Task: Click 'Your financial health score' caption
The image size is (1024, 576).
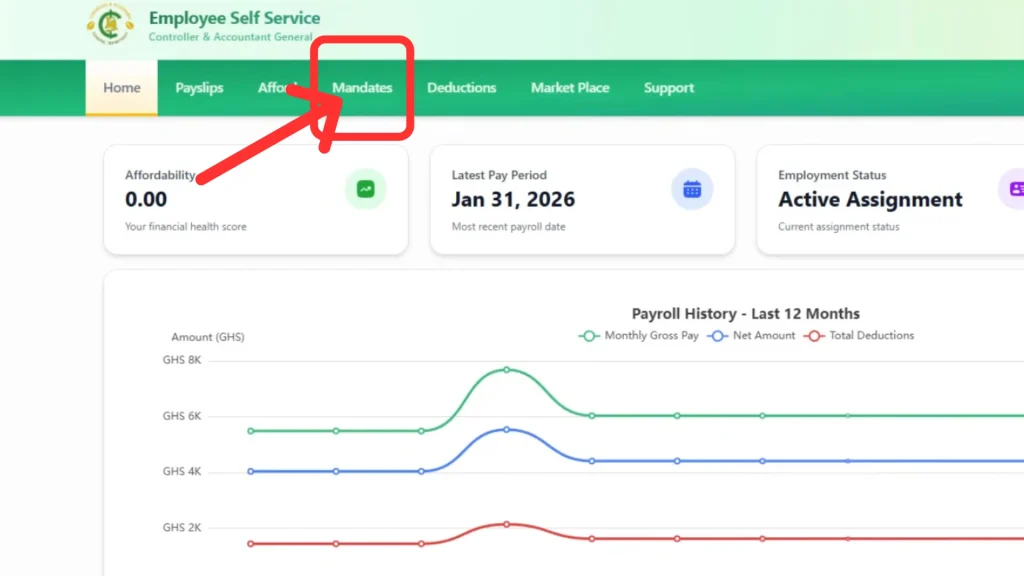Action: pyautogui.click(x=186, y=227)
